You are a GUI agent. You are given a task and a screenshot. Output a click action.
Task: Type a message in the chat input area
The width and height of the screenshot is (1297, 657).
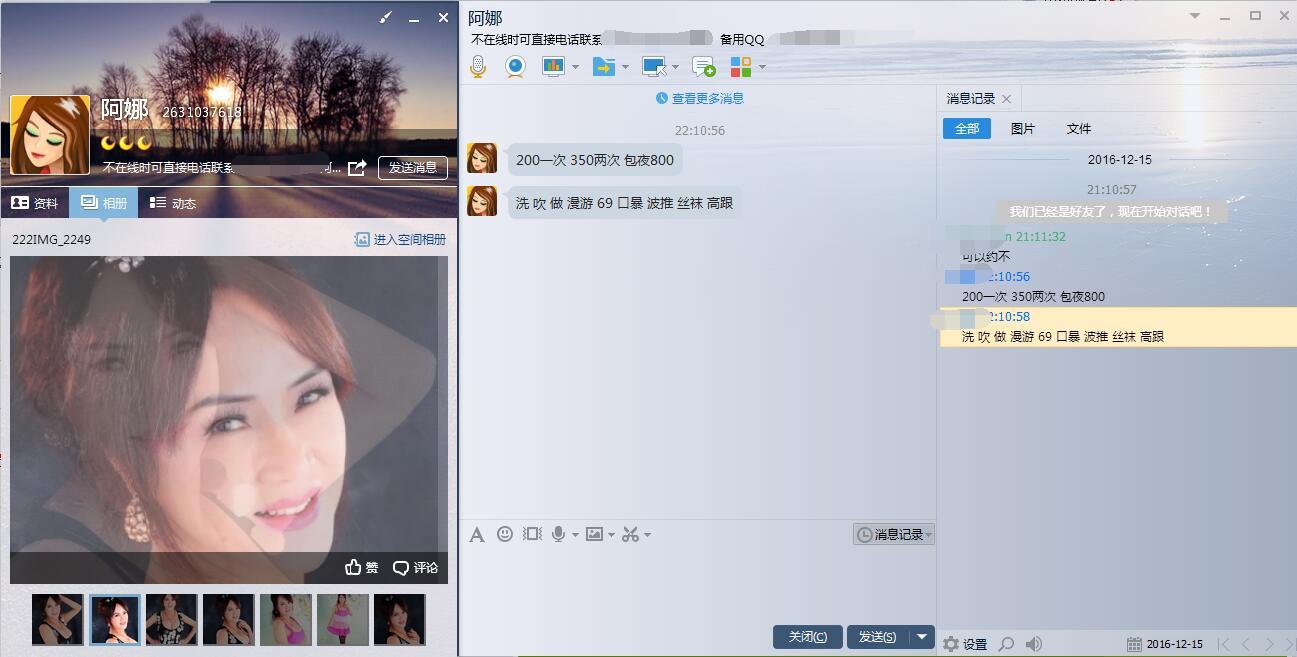[x=698, y=584]
